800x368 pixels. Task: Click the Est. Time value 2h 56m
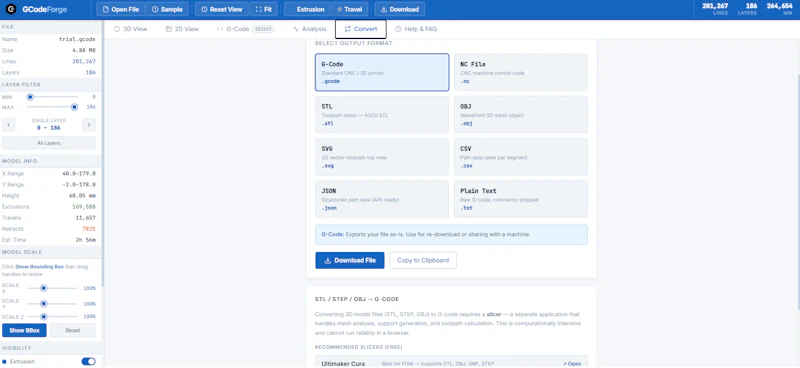click(x=86, y=240)
